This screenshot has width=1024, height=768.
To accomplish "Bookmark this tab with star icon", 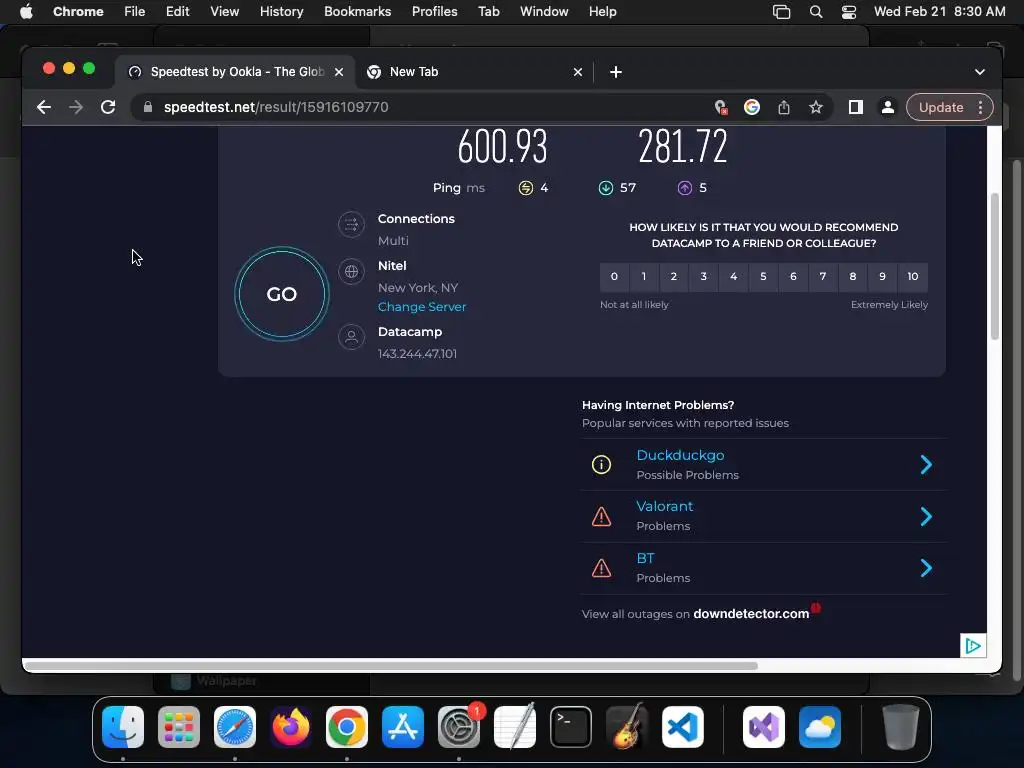I will [816, 107].
